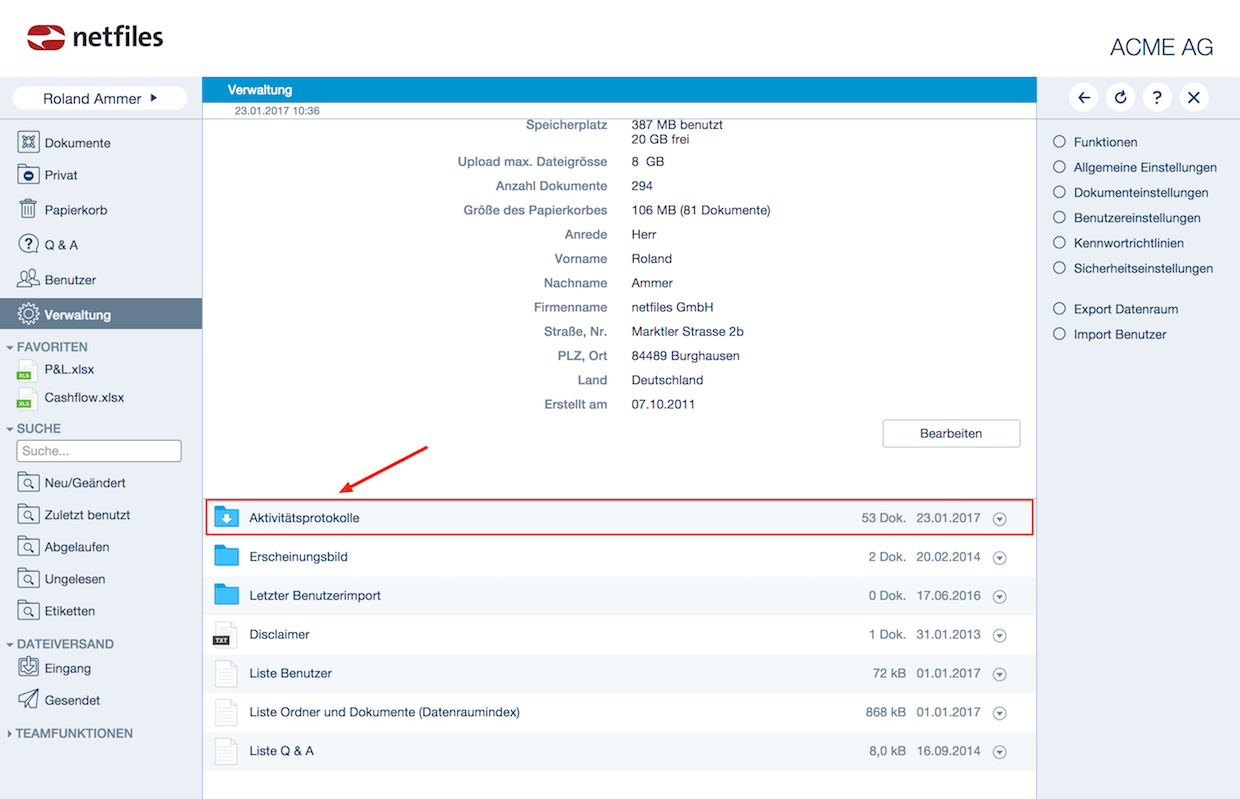Screen dimensions: 1240x799
Task: Open the dropdown arrow for Aktivitätsprotokolle row
Action: point(999,519)
